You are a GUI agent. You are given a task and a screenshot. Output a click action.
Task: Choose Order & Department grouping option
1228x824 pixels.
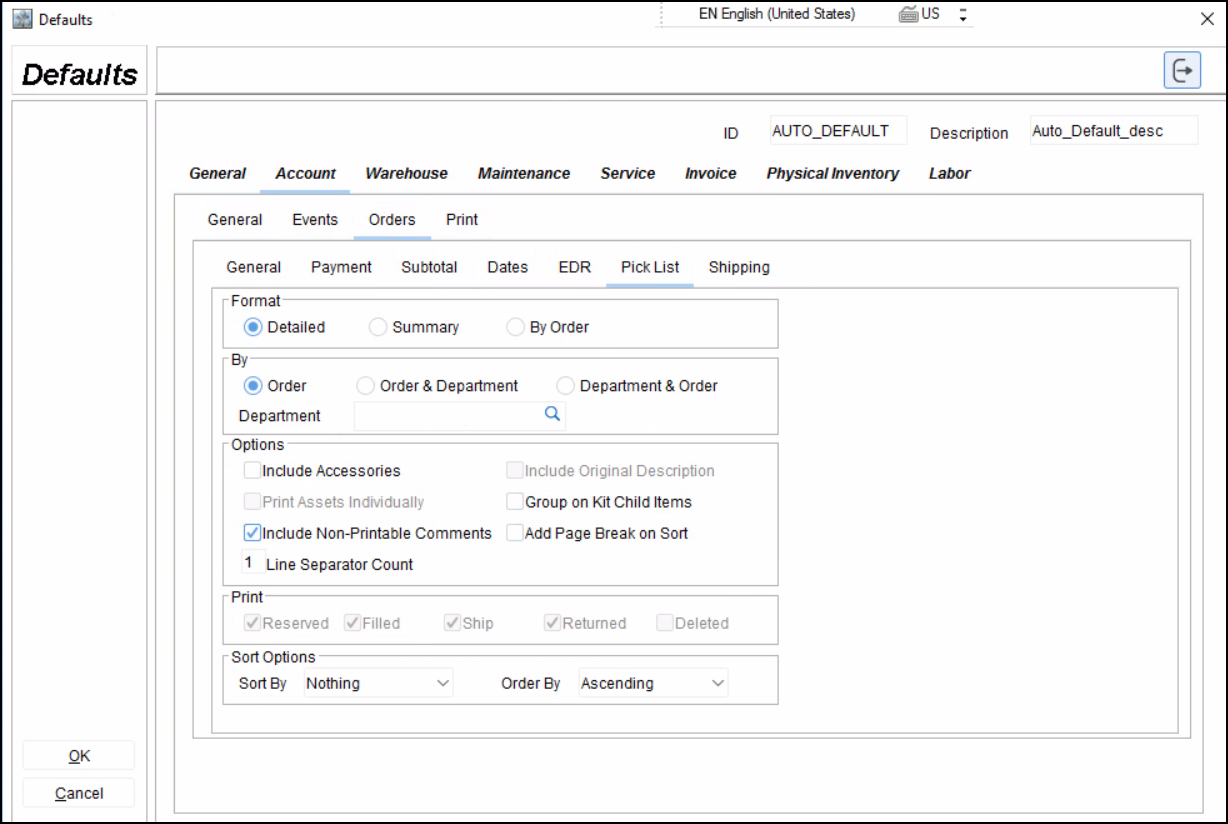click(366, 386)
